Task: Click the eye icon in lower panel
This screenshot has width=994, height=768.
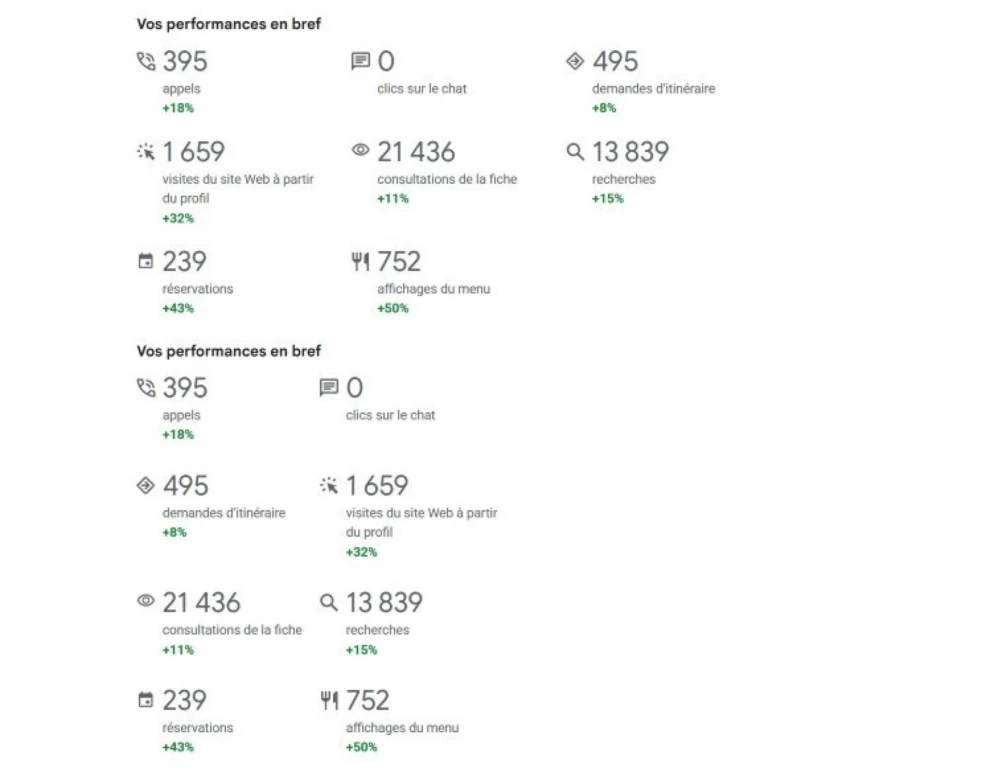Action: [146, 601]
